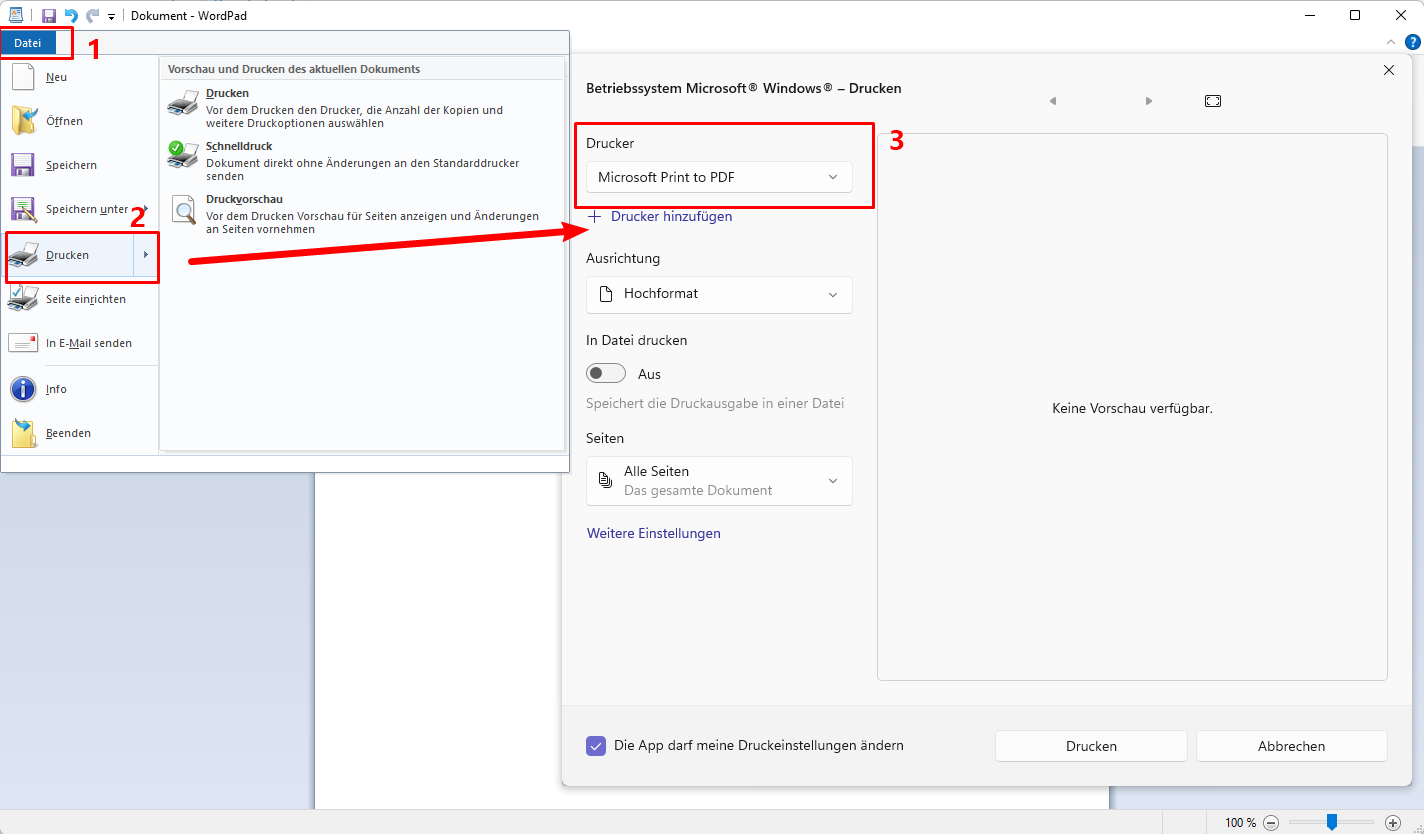Go to the previous preview page arrow
This screenshot has height=834, width=1424.
1052,101
